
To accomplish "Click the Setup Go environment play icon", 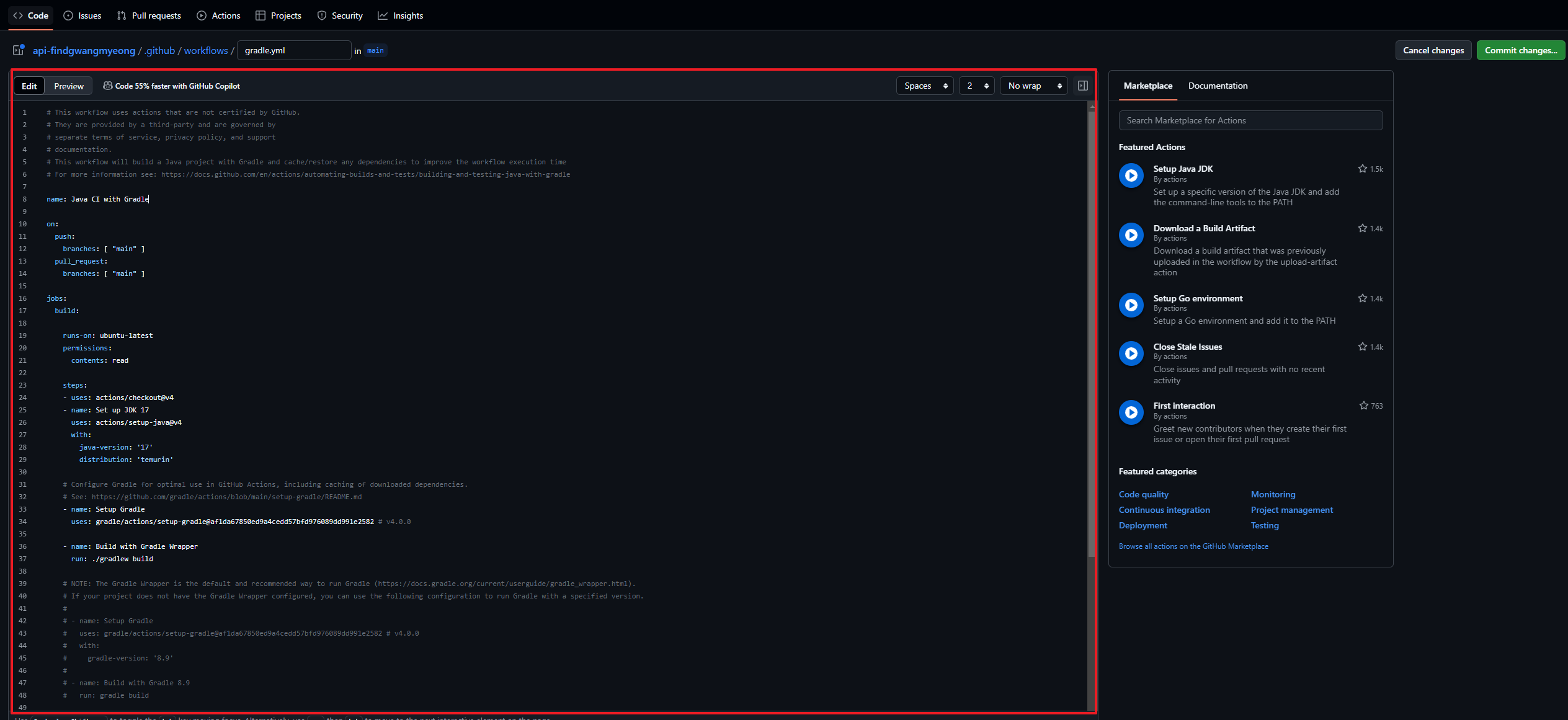I will tap(1131, 305).
